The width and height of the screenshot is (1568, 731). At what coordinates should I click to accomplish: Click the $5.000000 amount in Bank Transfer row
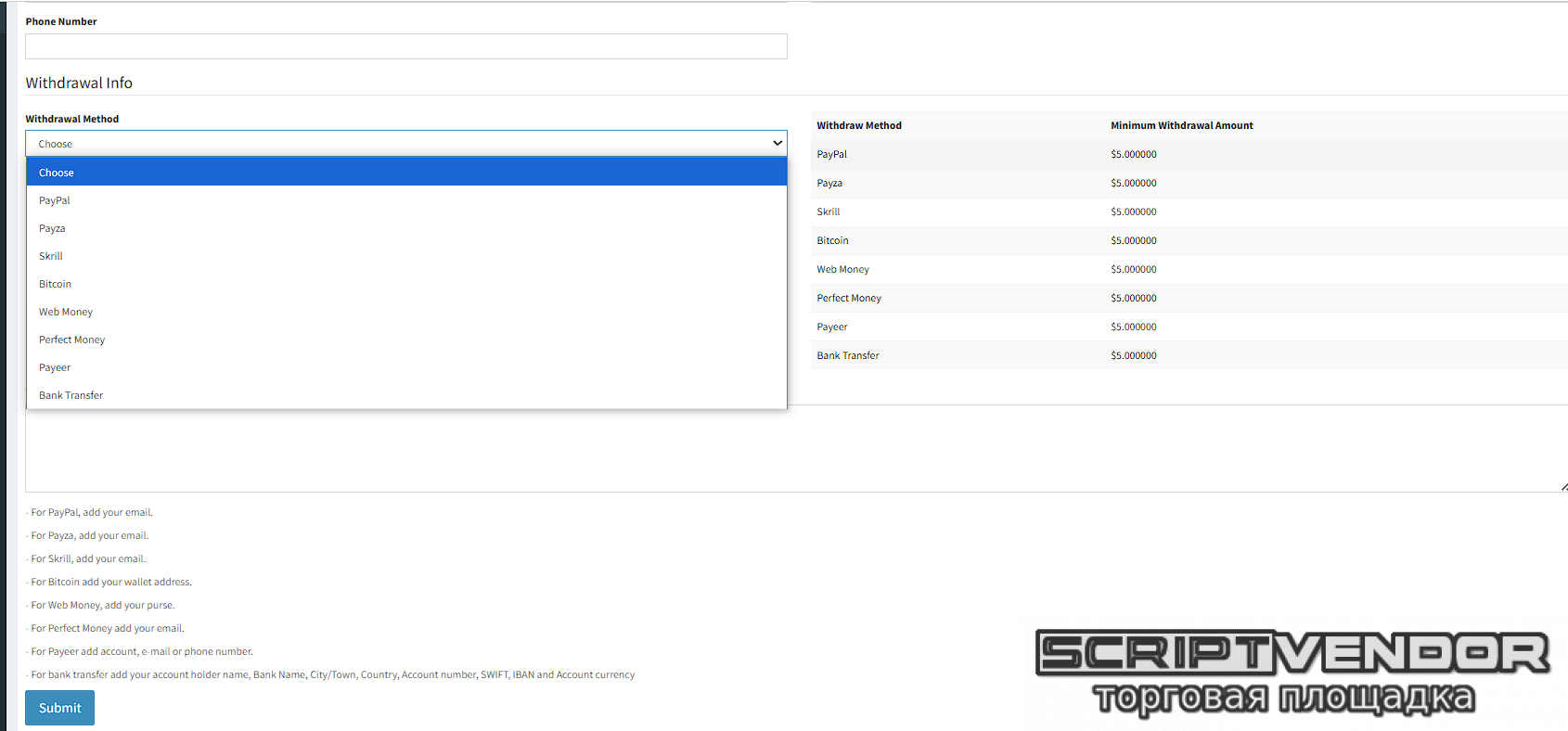point(1133,355)
